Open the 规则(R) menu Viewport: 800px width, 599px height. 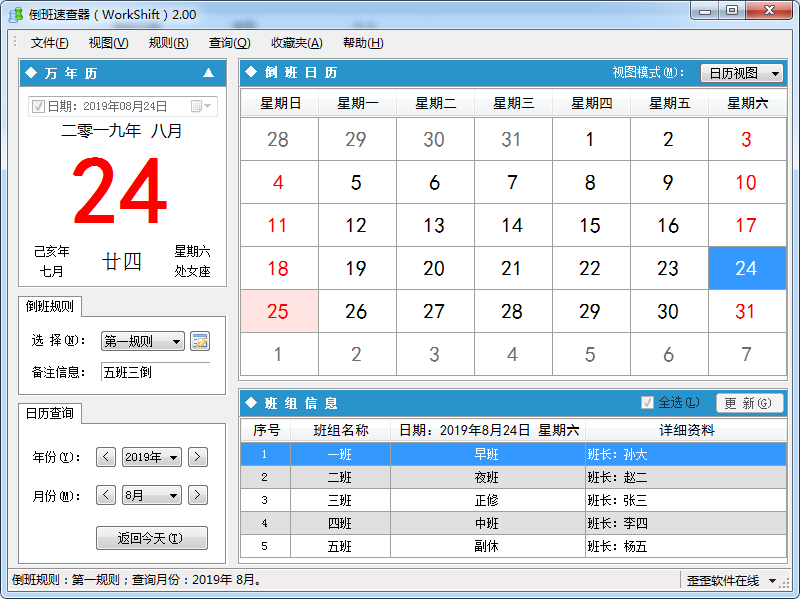pos(168,43)
